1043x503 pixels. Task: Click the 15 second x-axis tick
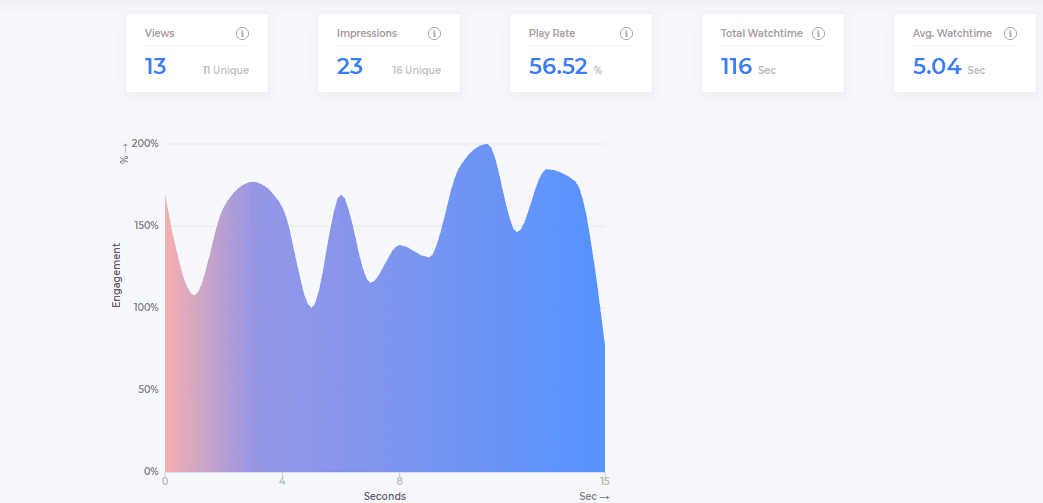tap(604, 480)
